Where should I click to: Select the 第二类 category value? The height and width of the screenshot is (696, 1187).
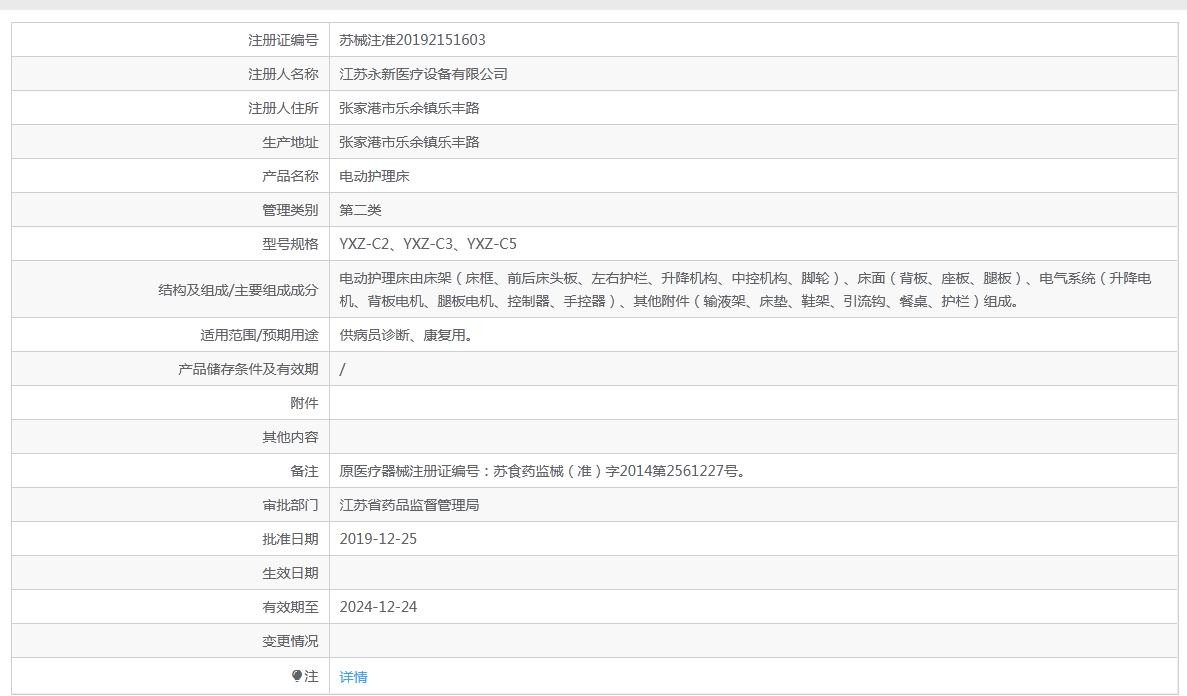tap(360, 211)
